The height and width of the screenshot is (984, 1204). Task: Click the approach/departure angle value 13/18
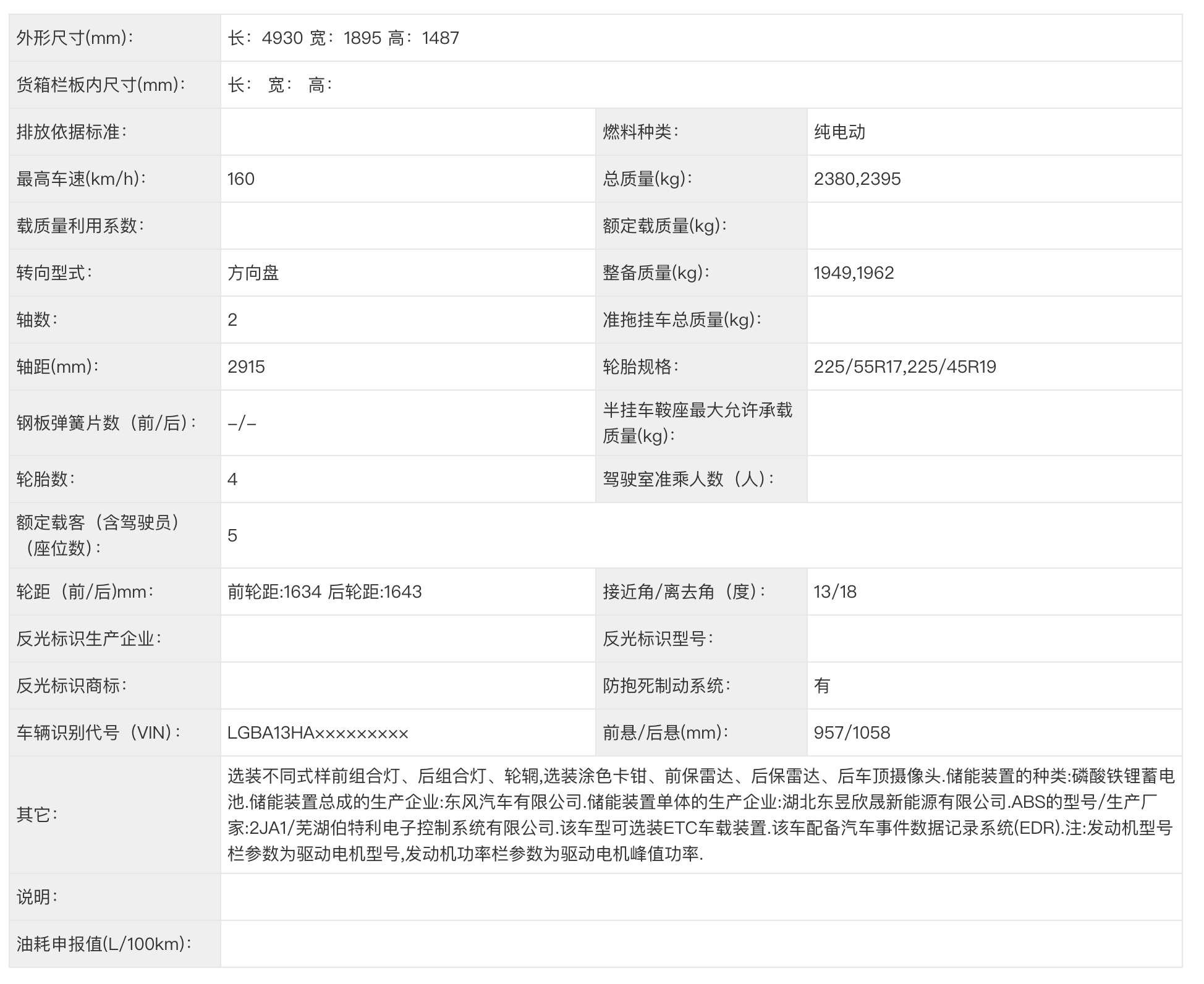(x=835, y=592)
